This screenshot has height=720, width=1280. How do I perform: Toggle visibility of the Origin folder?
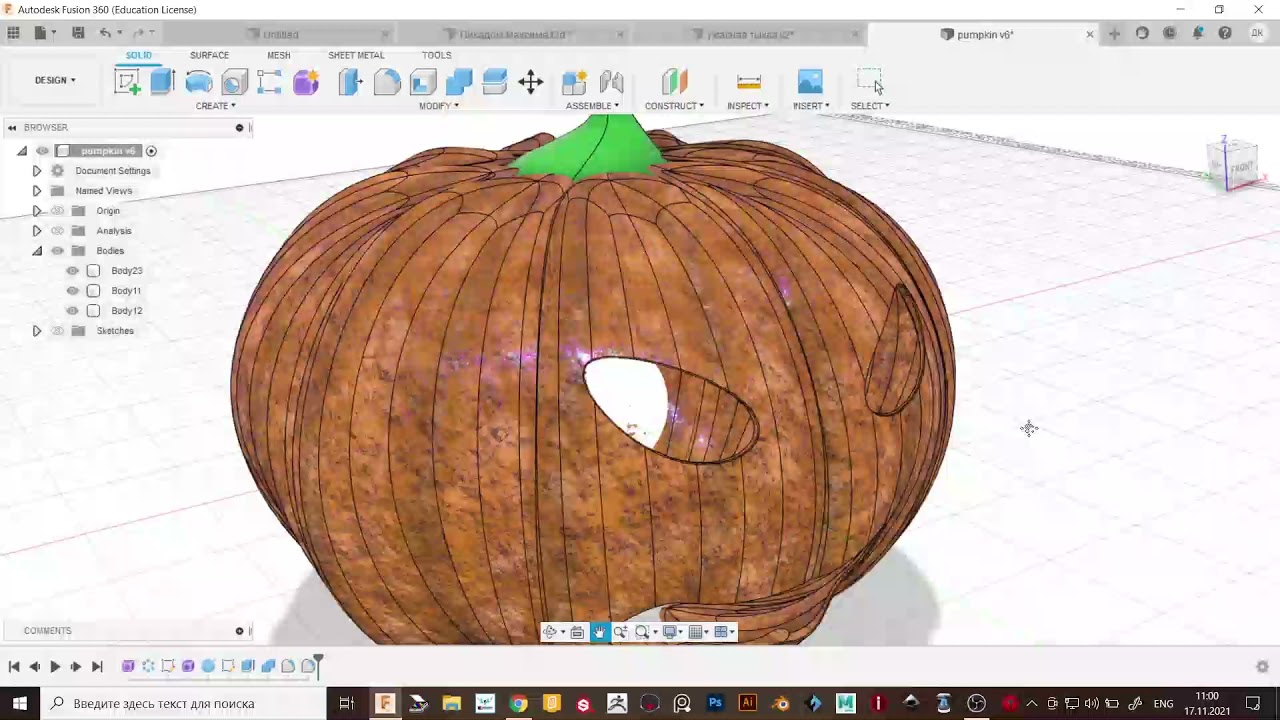pos(57,211)
